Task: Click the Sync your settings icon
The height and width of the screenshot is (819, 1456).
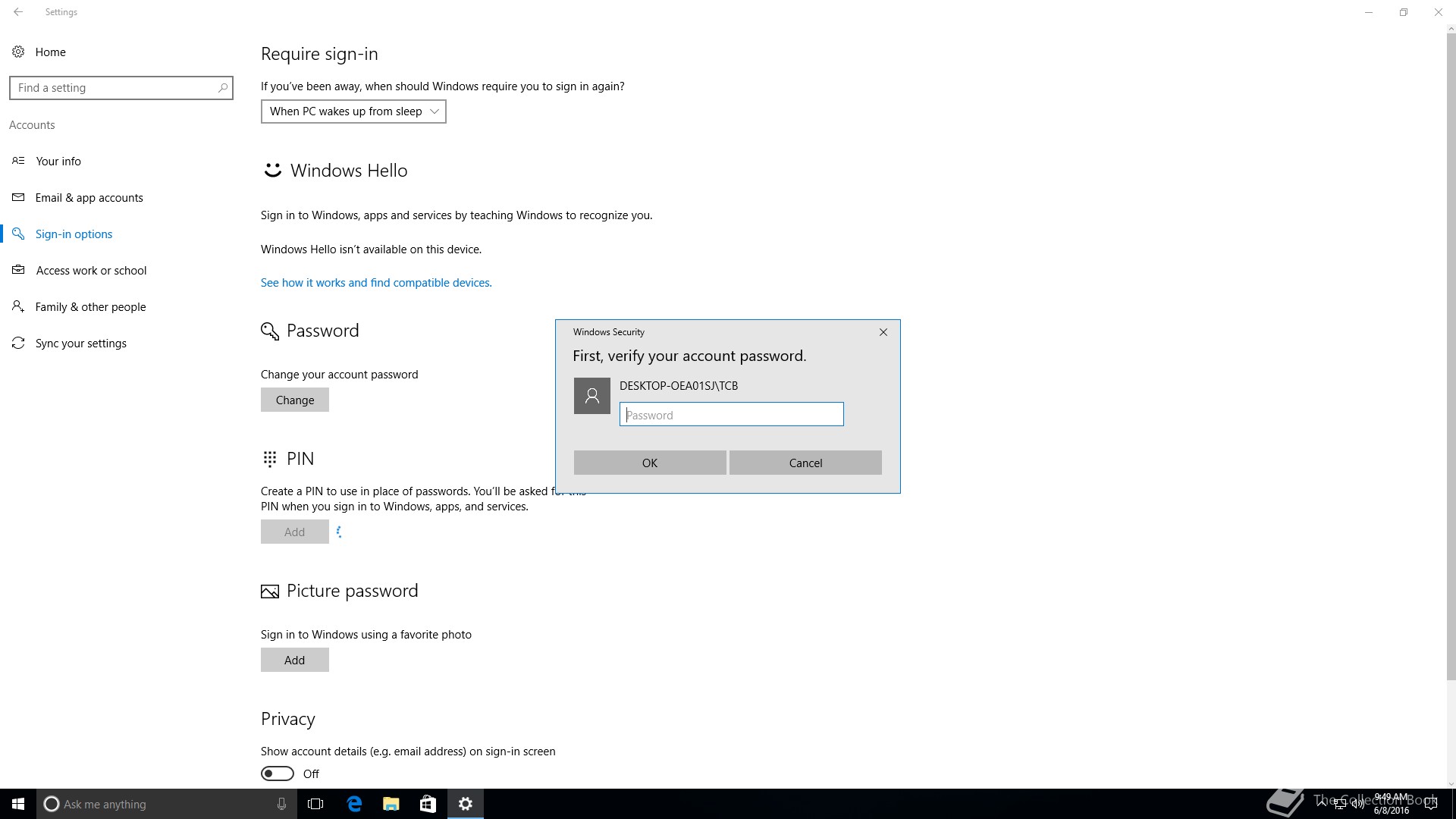Action: coord(18,343)
